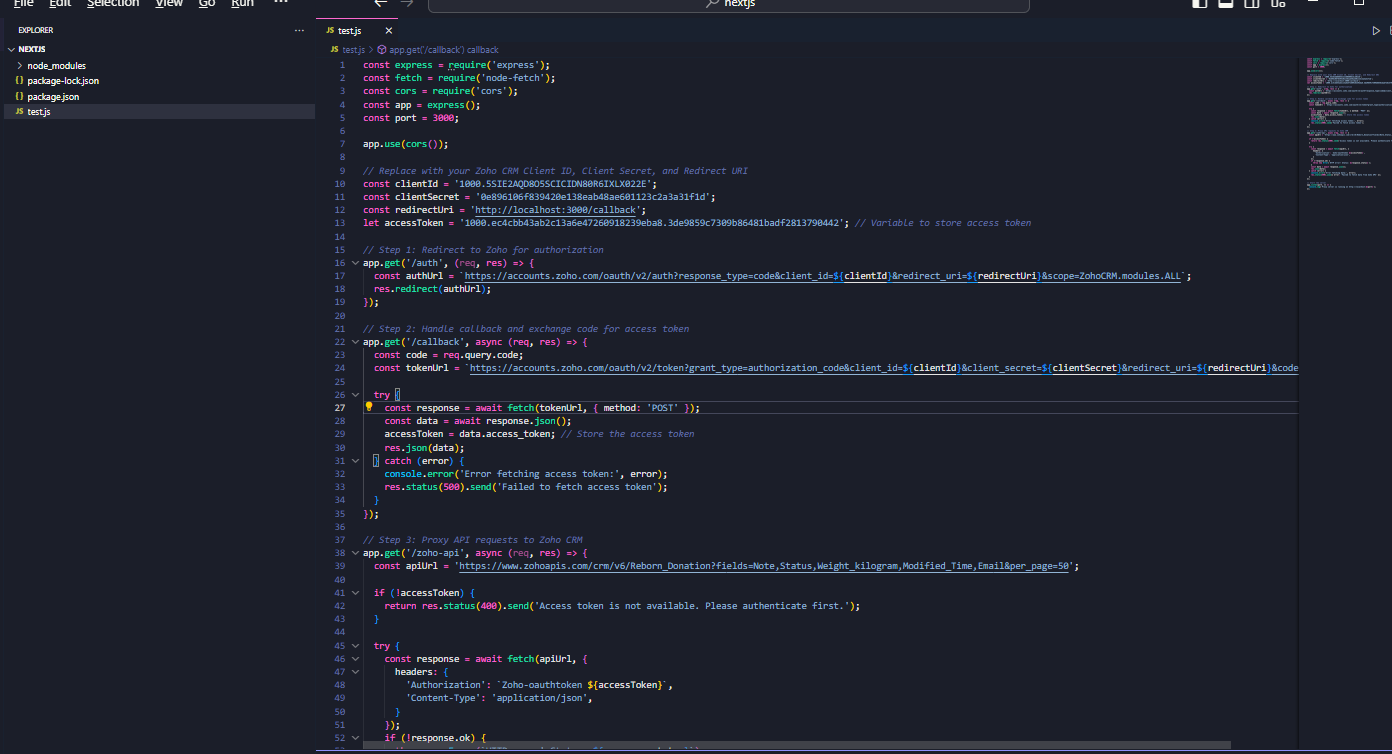Open package-lock.json from the Explorer
Viewport: 1392px width, 754px height.
pos(63,81)
